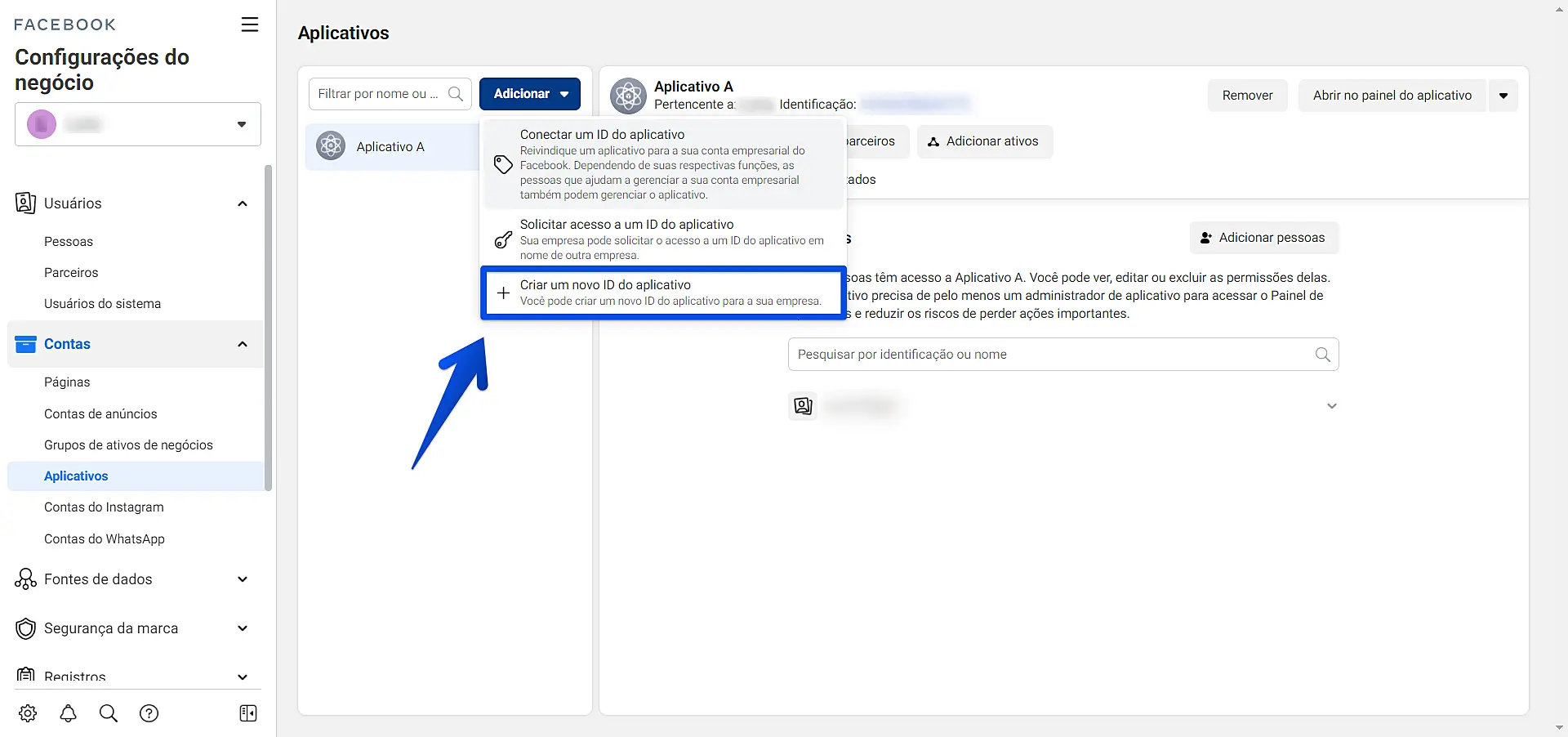This screenshot has width=1568, height=737.
Task: Click the Aplicativo A header app icon
Action: tap(629, 96)
